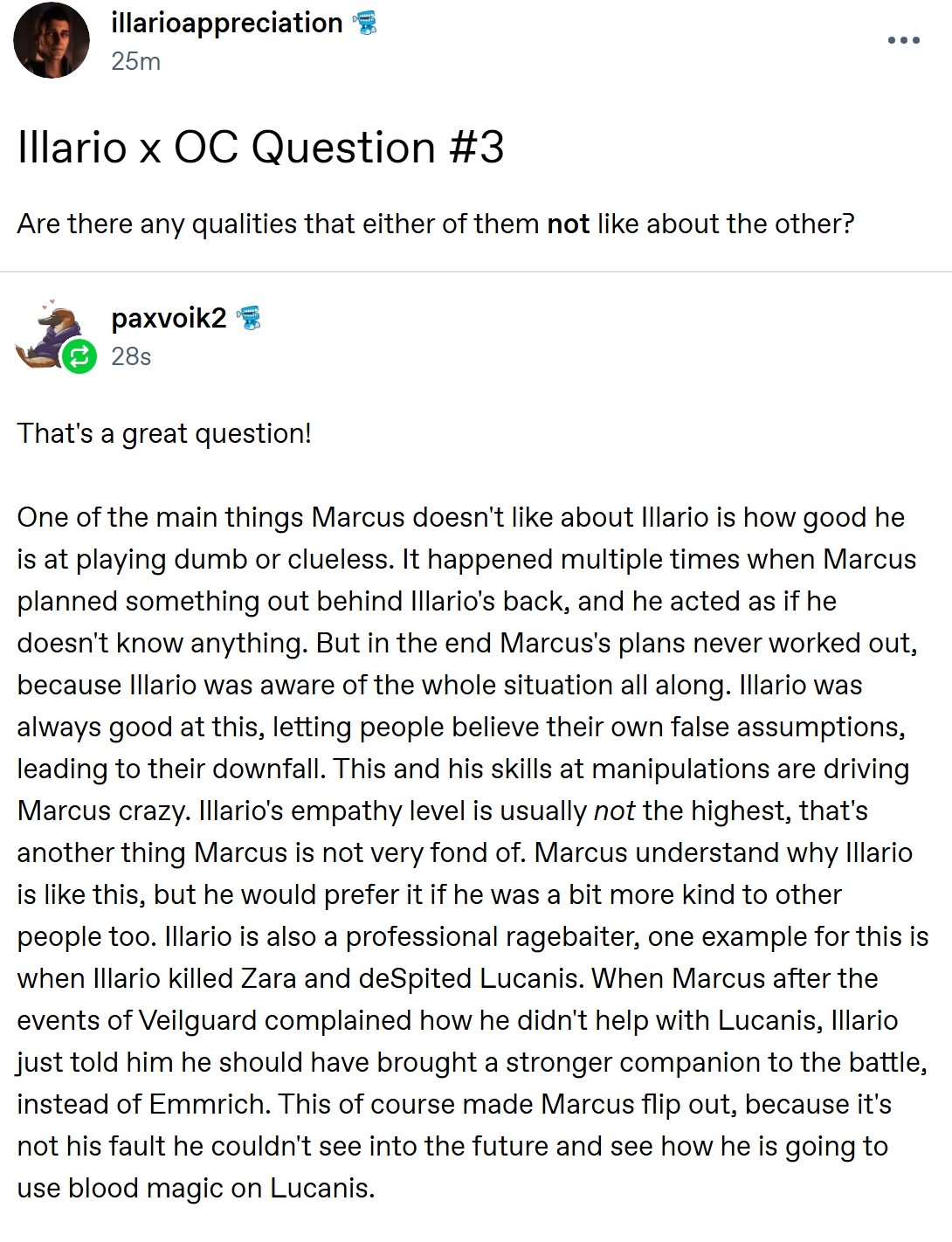Open illarioappreciation's round profile avatar
Image resolution: width=952 pixels, height=1242 pixels.
(x=52, y=41)
